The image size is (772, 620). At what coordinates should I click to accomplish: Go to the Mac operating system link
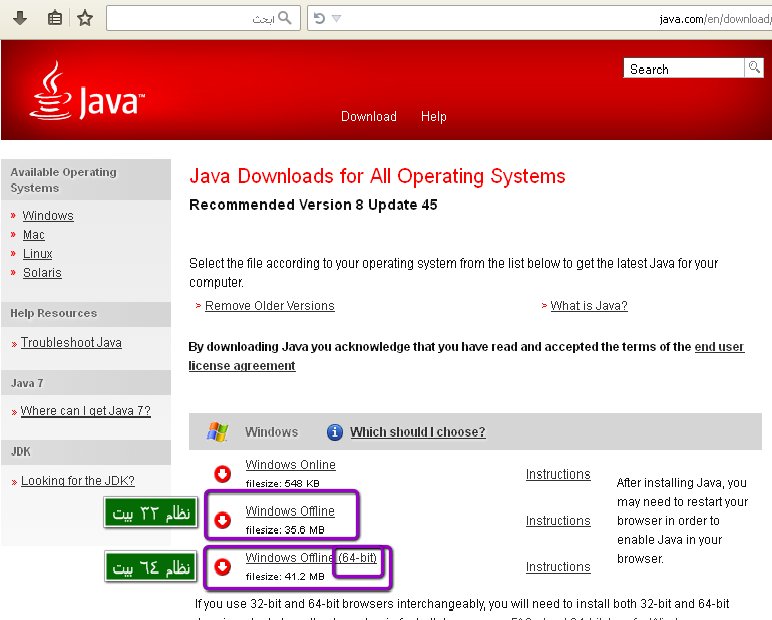(x=34, y=235)
